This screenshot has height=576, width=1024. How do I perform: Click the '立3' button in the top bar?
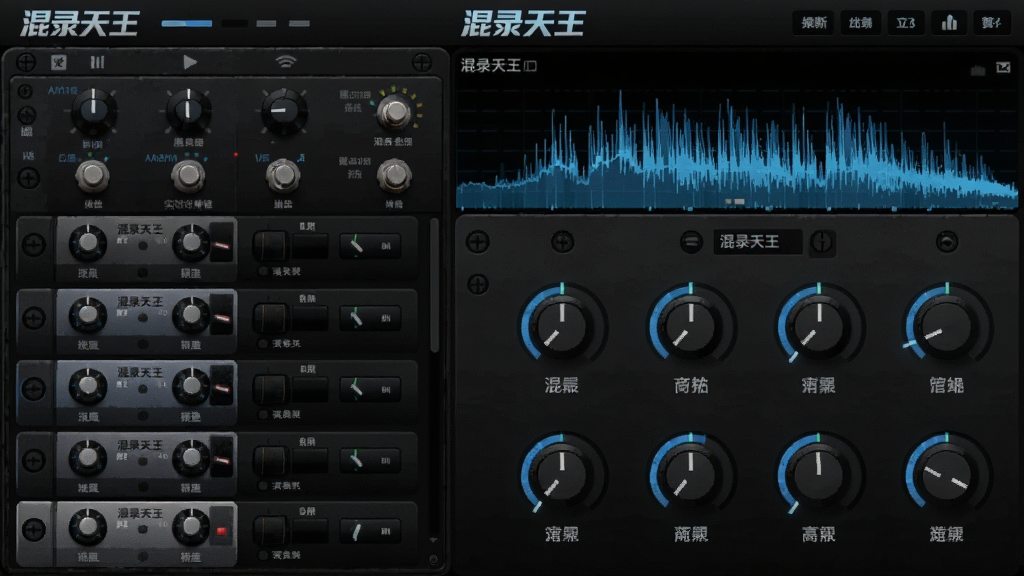(x=905, y=24)
